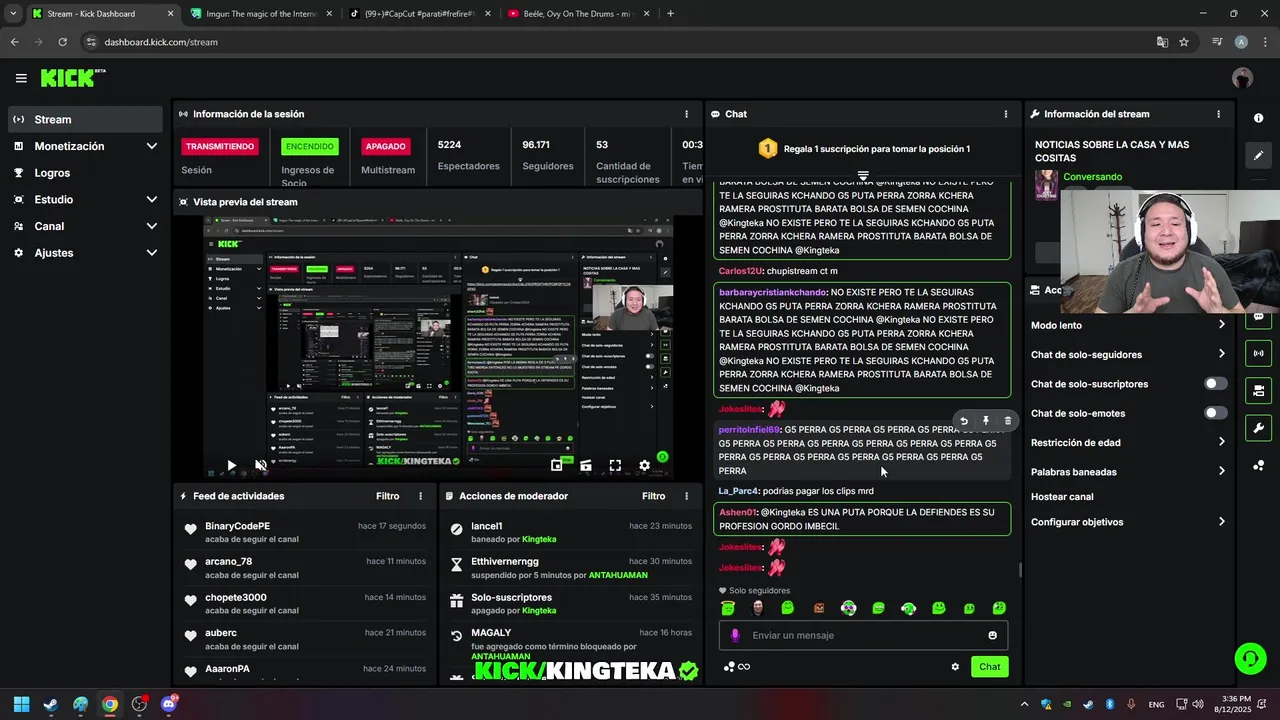
Task: Click username La_Parc4 in chat
Action: (x=738, y=491)
